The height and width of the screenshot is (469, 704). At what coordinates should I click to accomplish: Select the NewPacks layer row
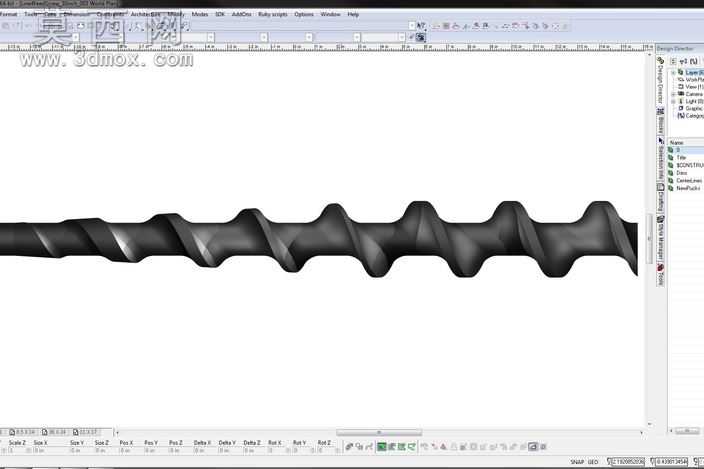(686, 188)
